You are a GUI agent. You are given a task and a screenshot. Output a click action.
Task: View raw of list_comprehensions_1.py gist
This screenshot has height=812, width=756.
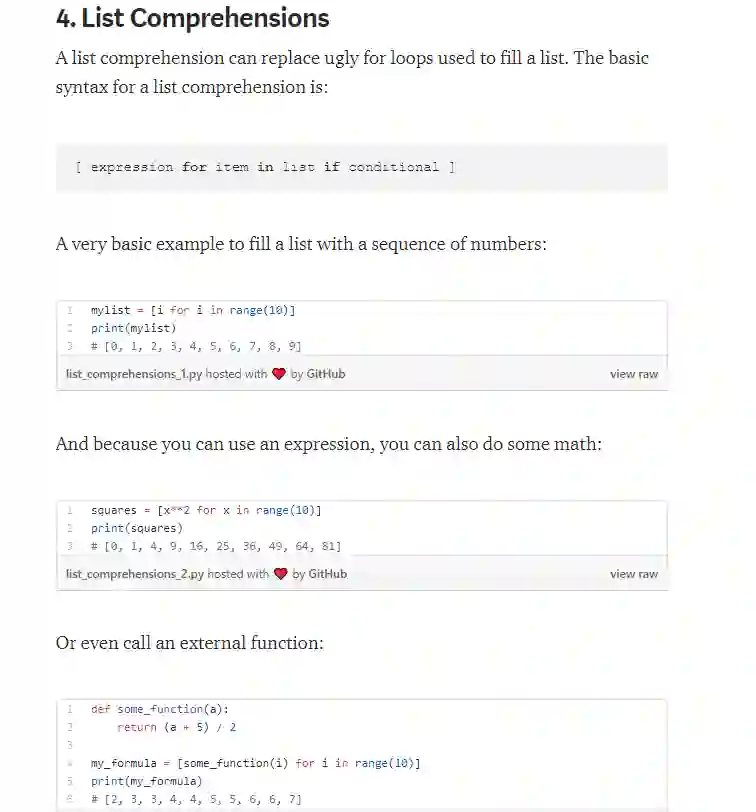pyautogui.click(x=634, y=374)
